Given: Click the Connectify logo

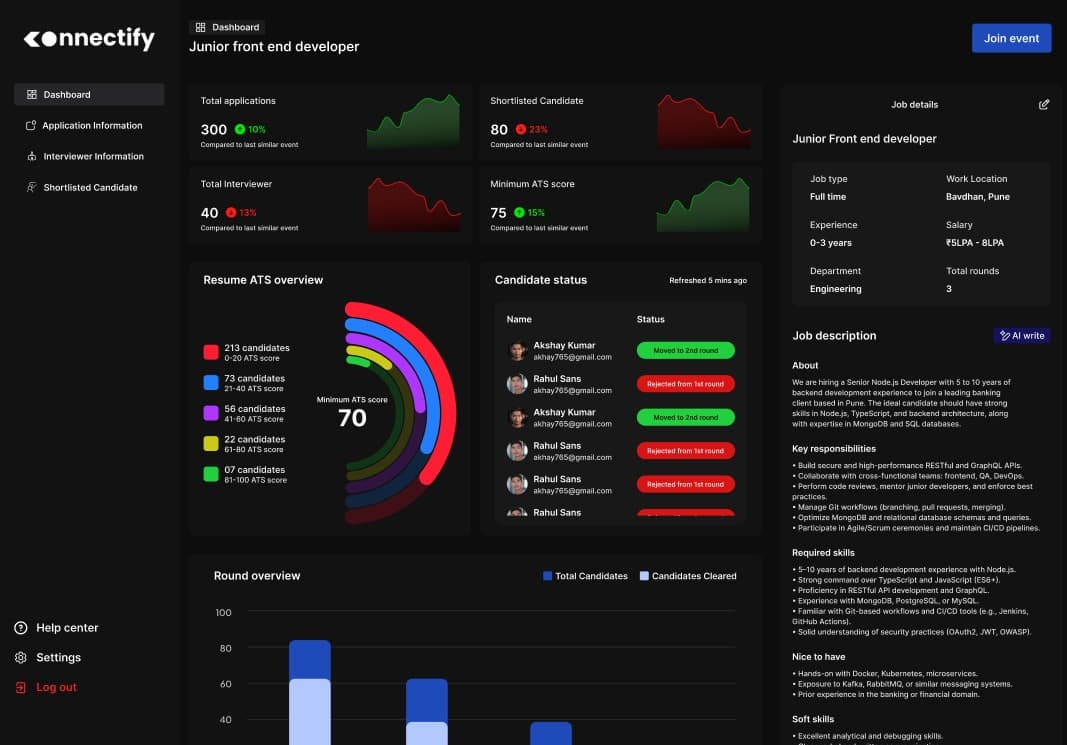Looking at the screenshot, I should click(x=88, y=38).
